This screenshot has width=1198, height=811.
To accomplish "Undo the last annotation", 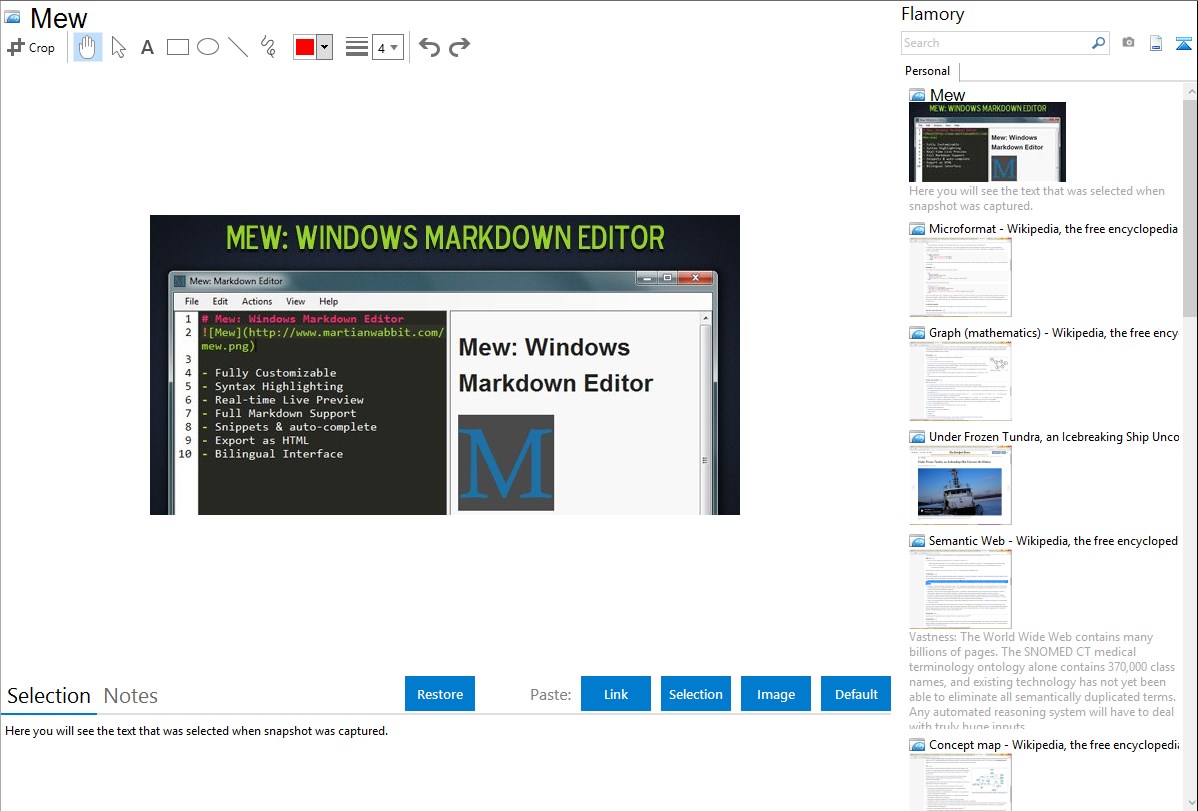I will [x=429, y=47].
